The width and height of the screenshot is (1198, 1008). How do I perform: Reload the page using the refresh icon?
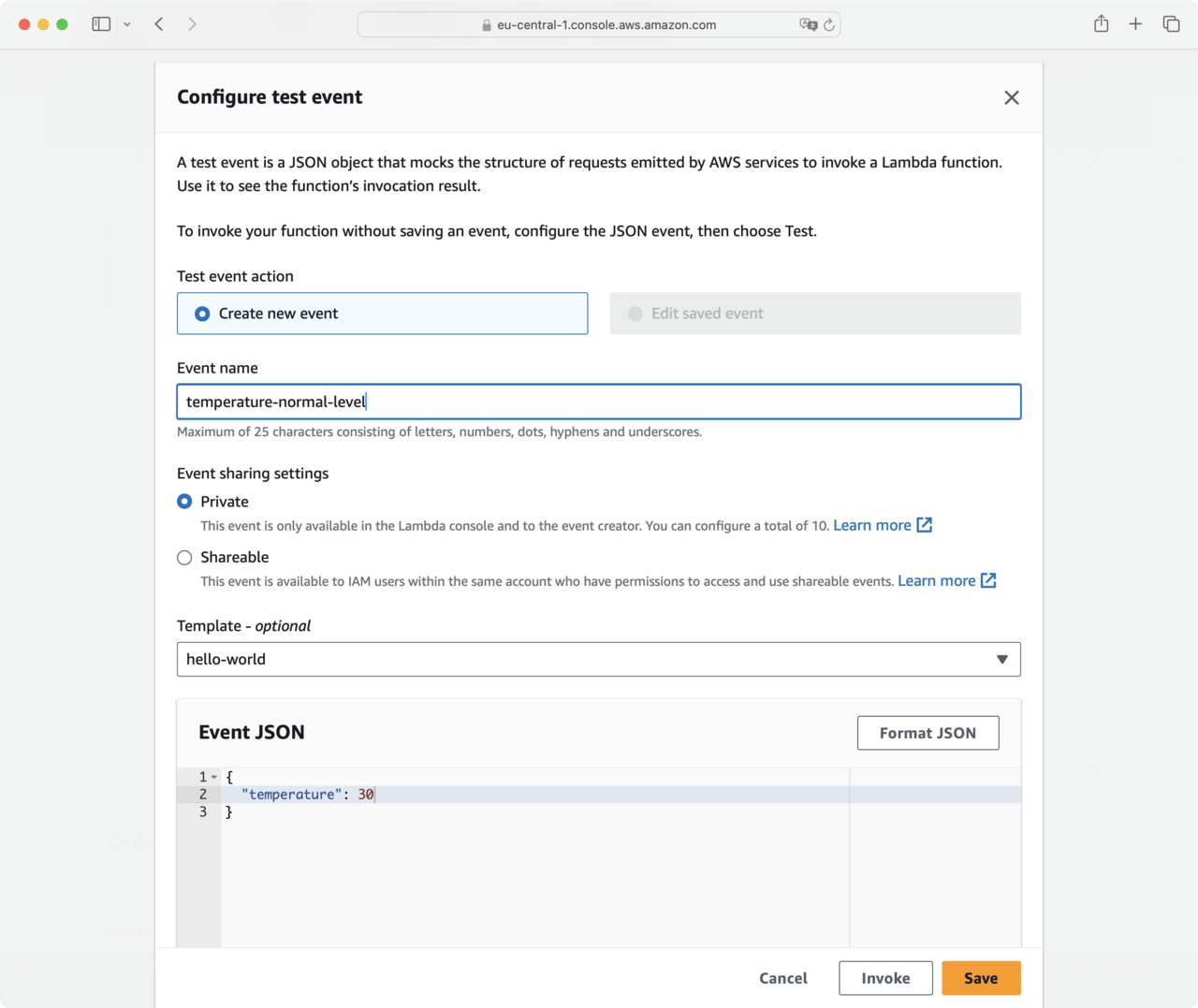pos(829,25)
